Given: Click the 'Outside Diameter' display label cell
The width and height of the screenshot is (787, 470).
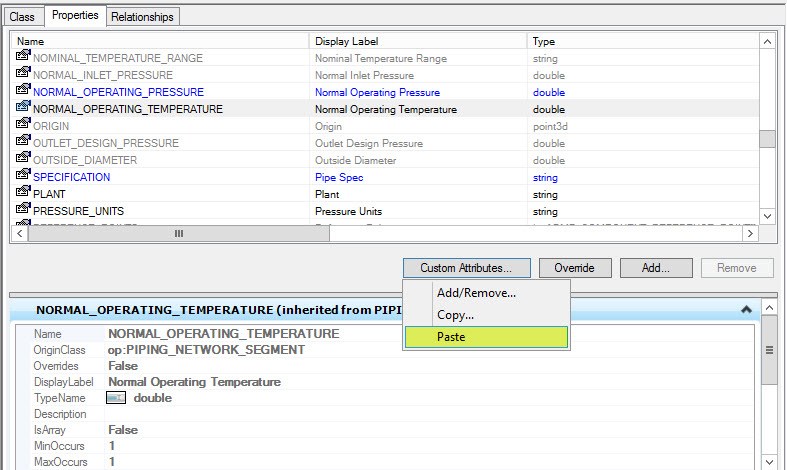Looking at the screenshot, I should point(355,161).
